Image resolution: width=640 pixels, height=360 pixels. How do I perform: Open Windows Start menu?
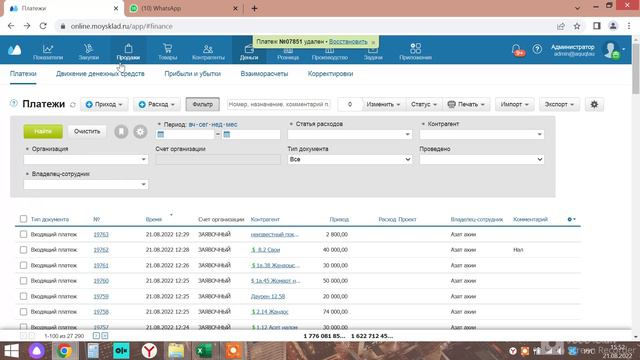[11, 351]
